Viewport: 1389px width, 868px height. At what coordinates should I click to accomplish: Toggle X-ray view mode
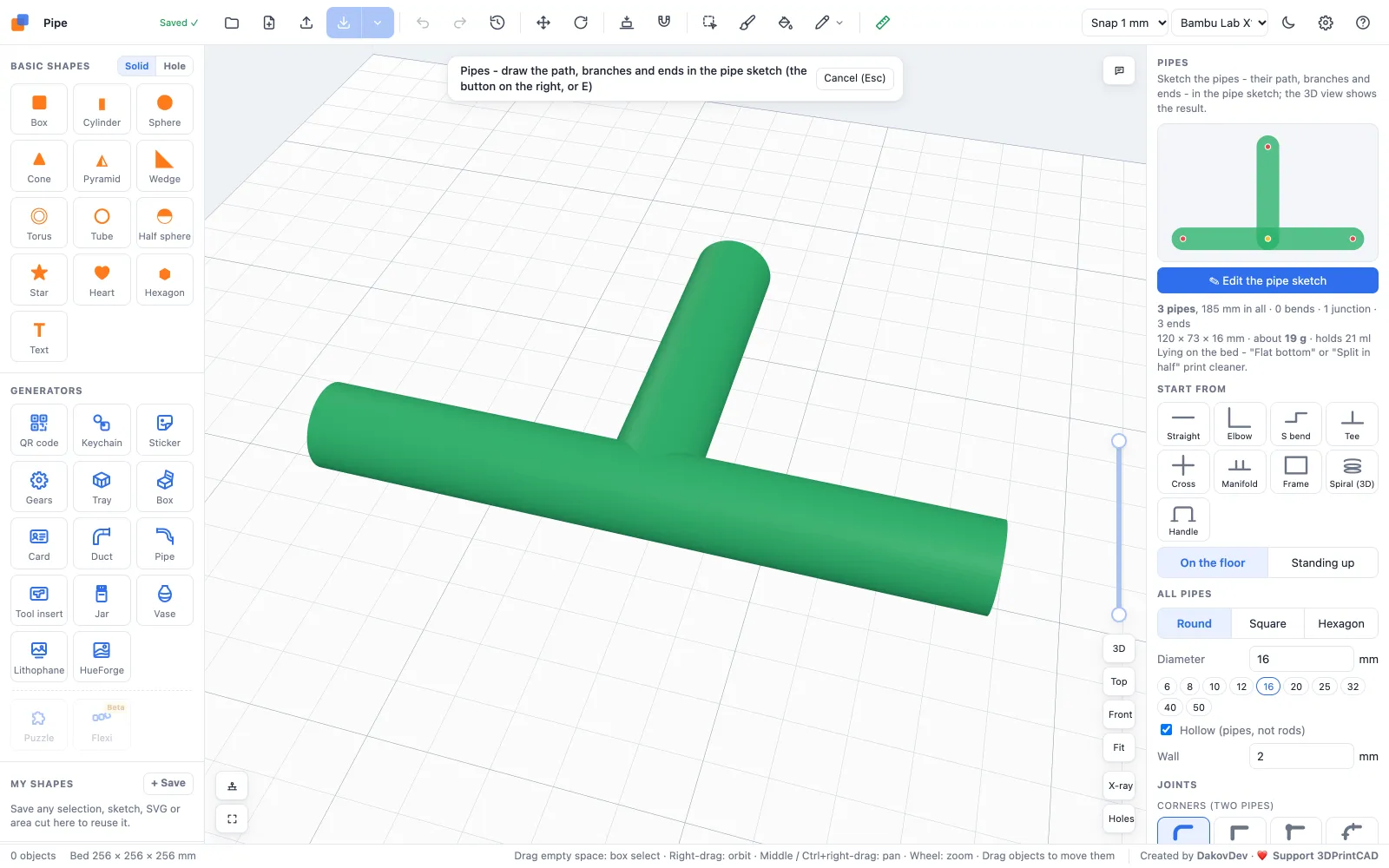(x=1120, y=786)
